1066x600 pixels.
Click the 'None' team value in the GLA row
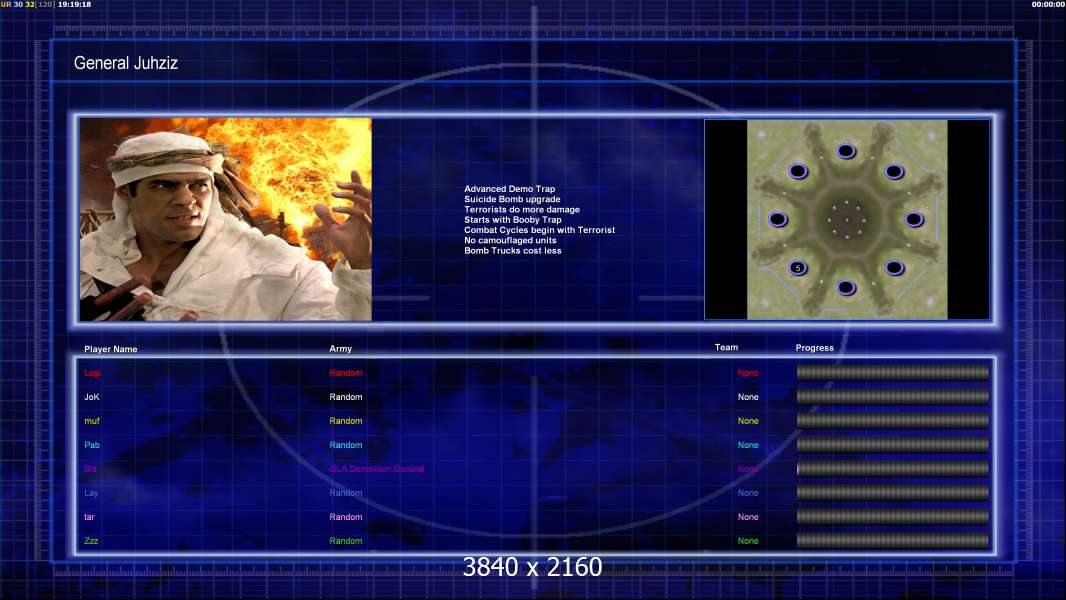(748, 469)
